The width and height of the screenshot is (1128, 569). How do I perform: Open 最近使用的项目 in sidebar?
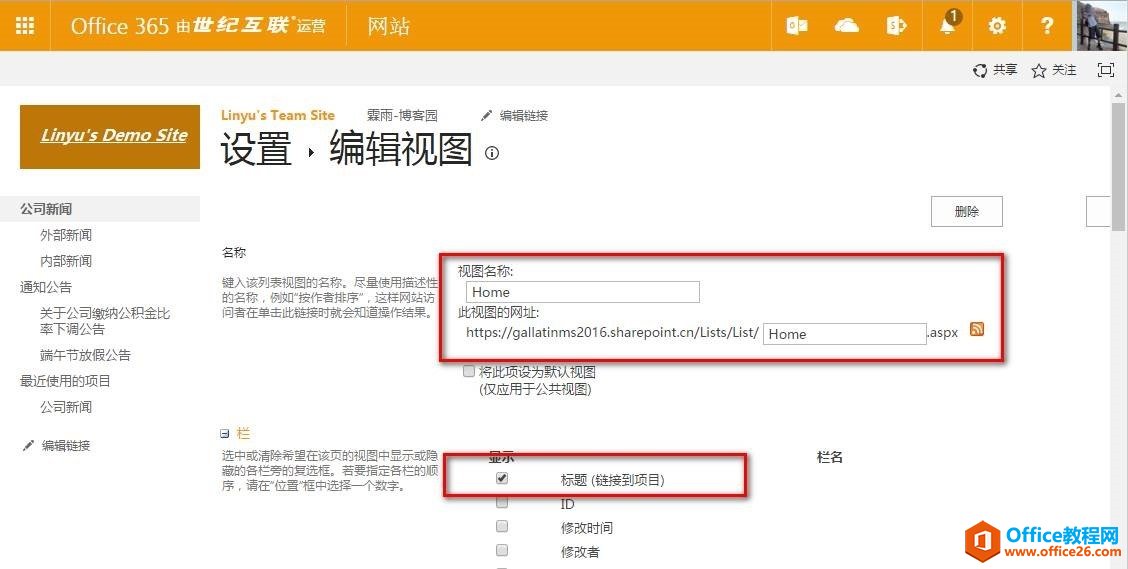[x=65, y=381]
